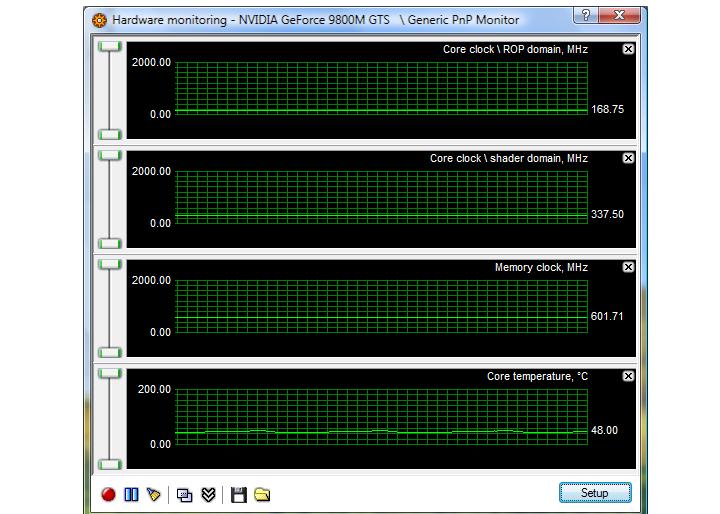The width and height of the screenshot is (720, 514).
Task: Click the overlapping windows icon in the toolbar
Action: pyautogui.click(x=185, y=495)
